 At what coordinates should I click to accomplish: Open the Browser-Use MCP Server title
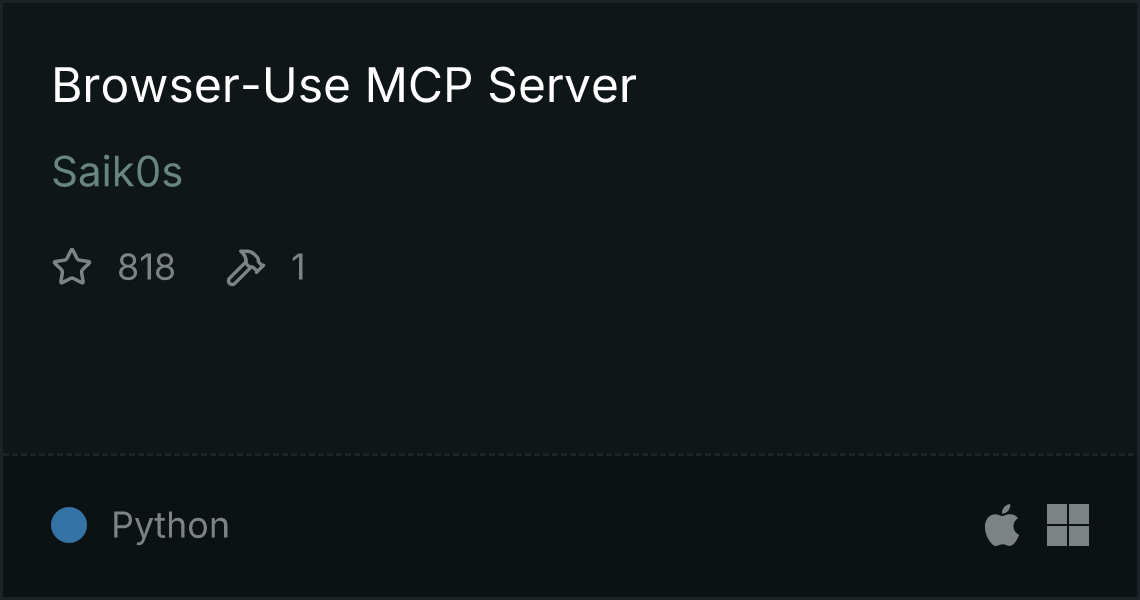pos(344,85)
